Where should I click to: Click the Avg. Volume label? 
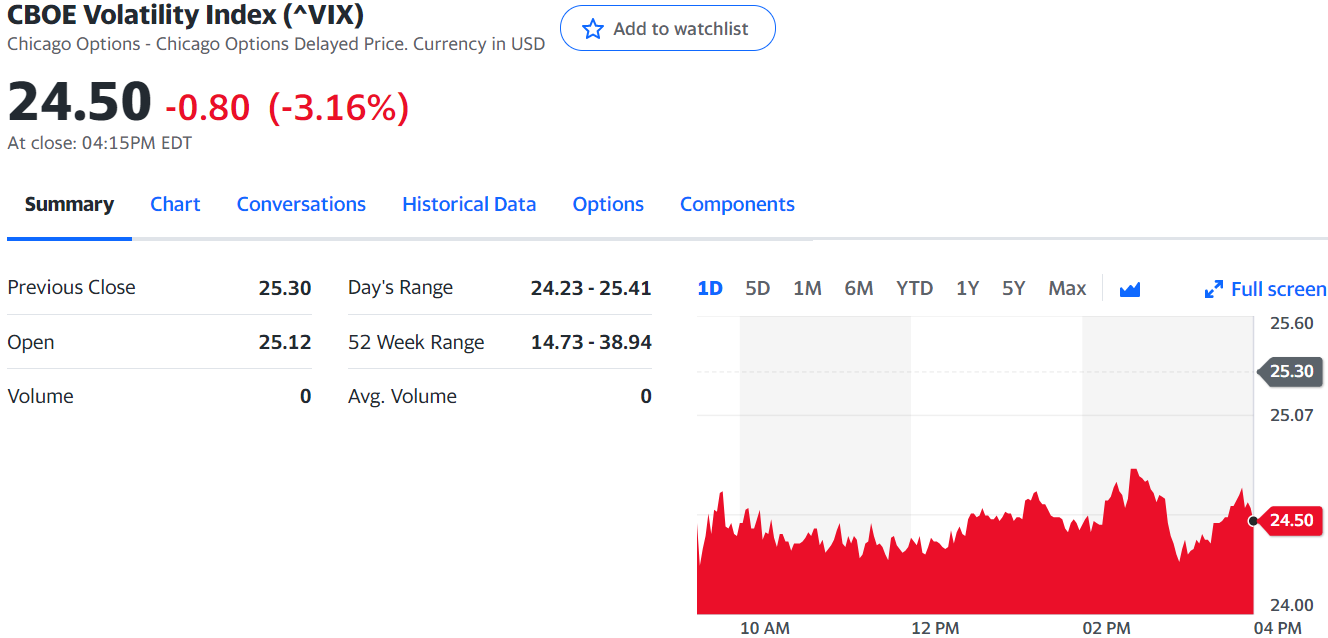tap(402, 396)
